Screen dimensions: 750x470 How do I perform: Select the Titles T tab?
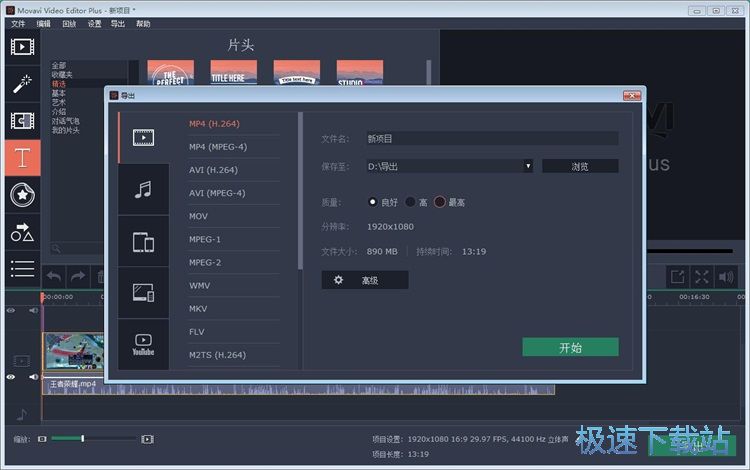tap(22, 158)
